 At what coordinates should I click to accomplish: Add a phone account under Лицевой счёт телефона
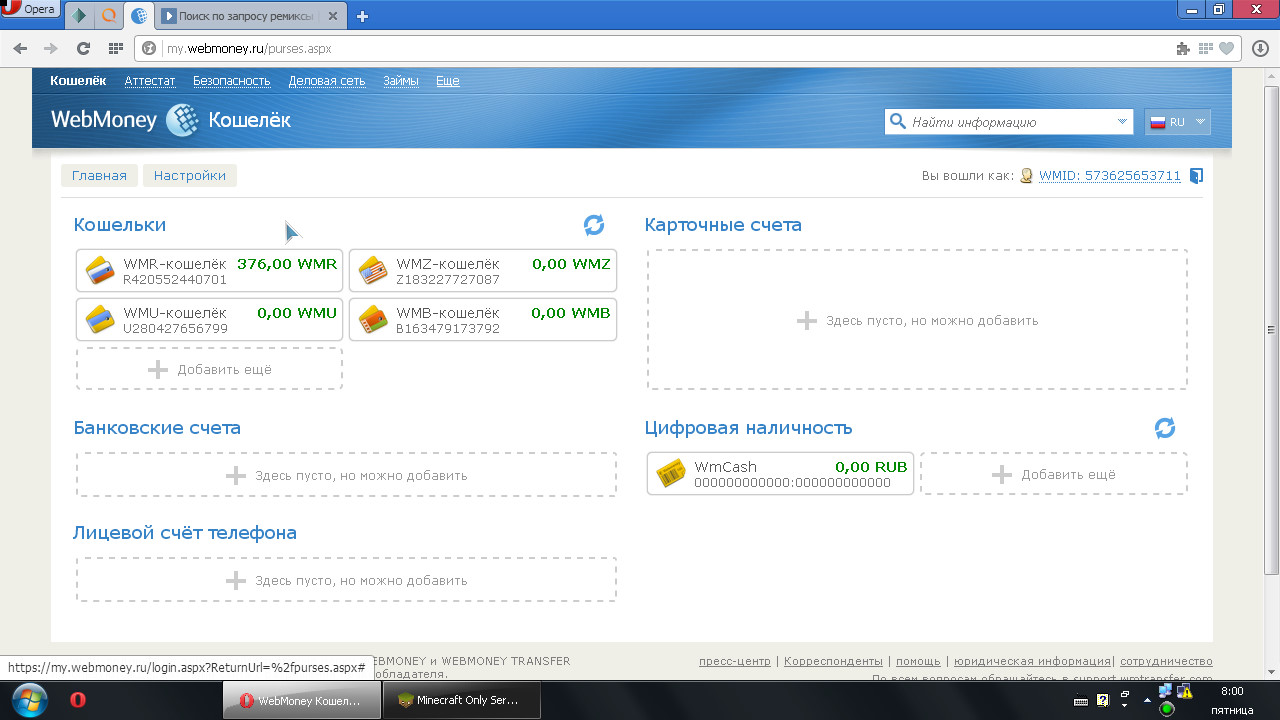click(346, 580)
